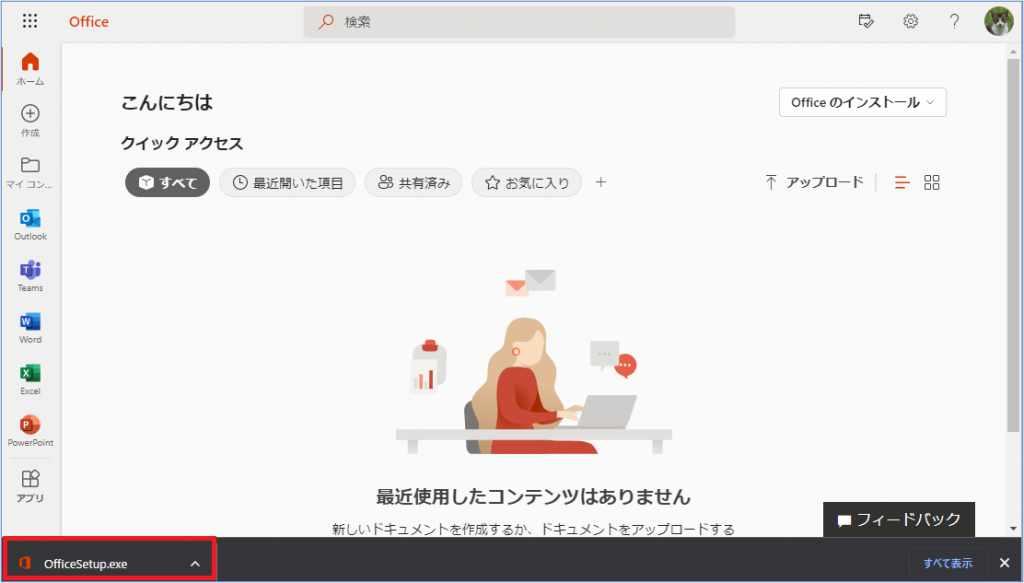1024x583 pixels.
Task: Open the app launcher grid
Action: click(30, 21)
